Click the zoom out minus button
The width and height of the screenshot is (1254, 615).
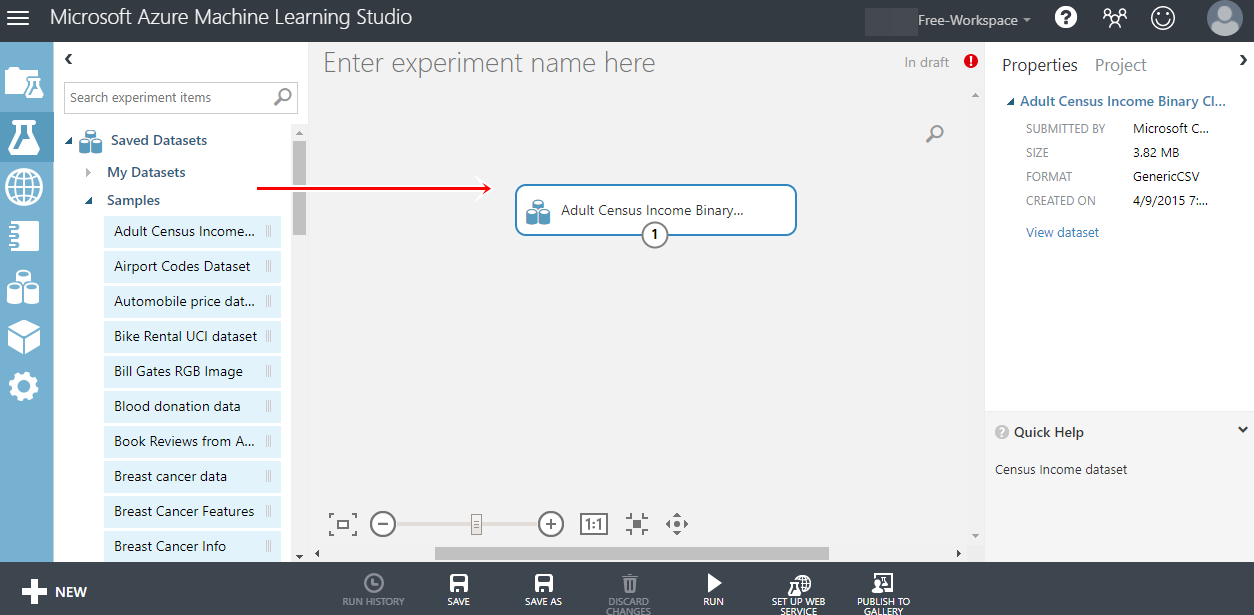pyautogui.click(x=383, y=524)
